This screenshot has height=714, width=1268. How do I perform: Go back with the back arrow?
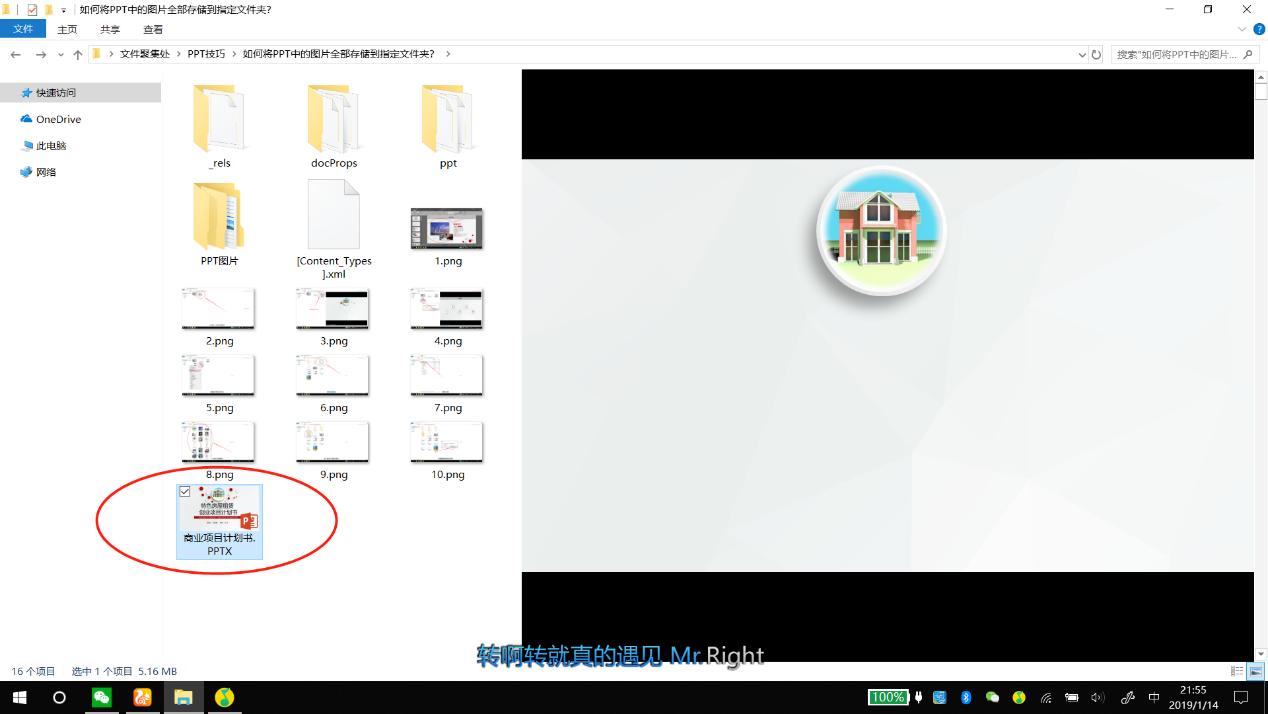16,54
